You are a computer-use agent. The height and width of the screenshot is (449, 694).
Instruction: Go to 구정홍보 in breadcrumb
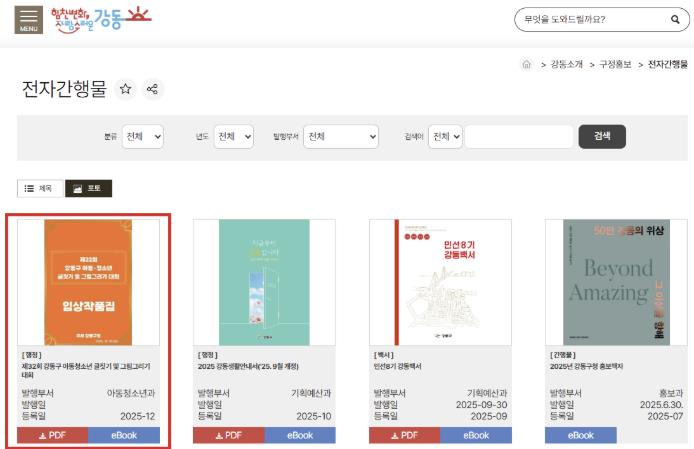click(x=616, y=64)
